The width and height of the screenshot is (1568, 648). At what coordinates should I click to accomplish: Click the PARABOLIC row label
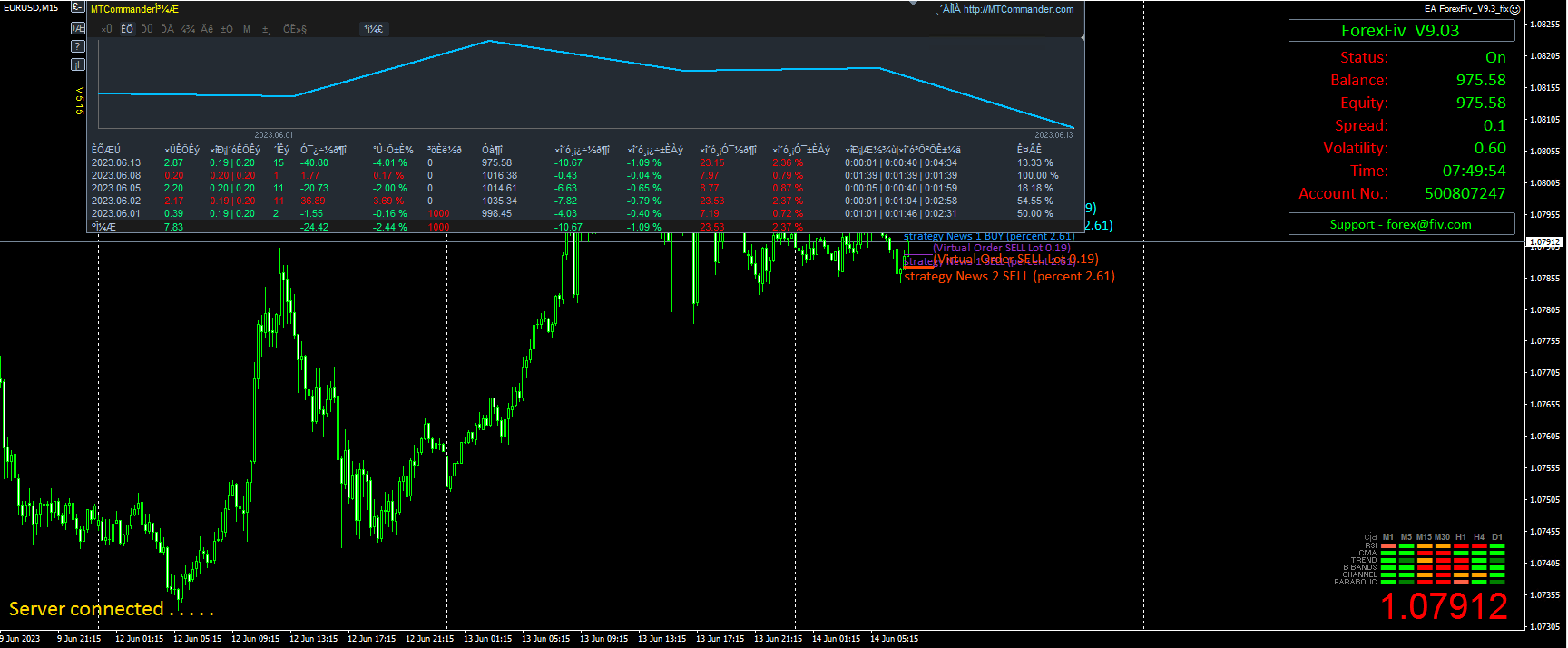(x=1355, y=582)
